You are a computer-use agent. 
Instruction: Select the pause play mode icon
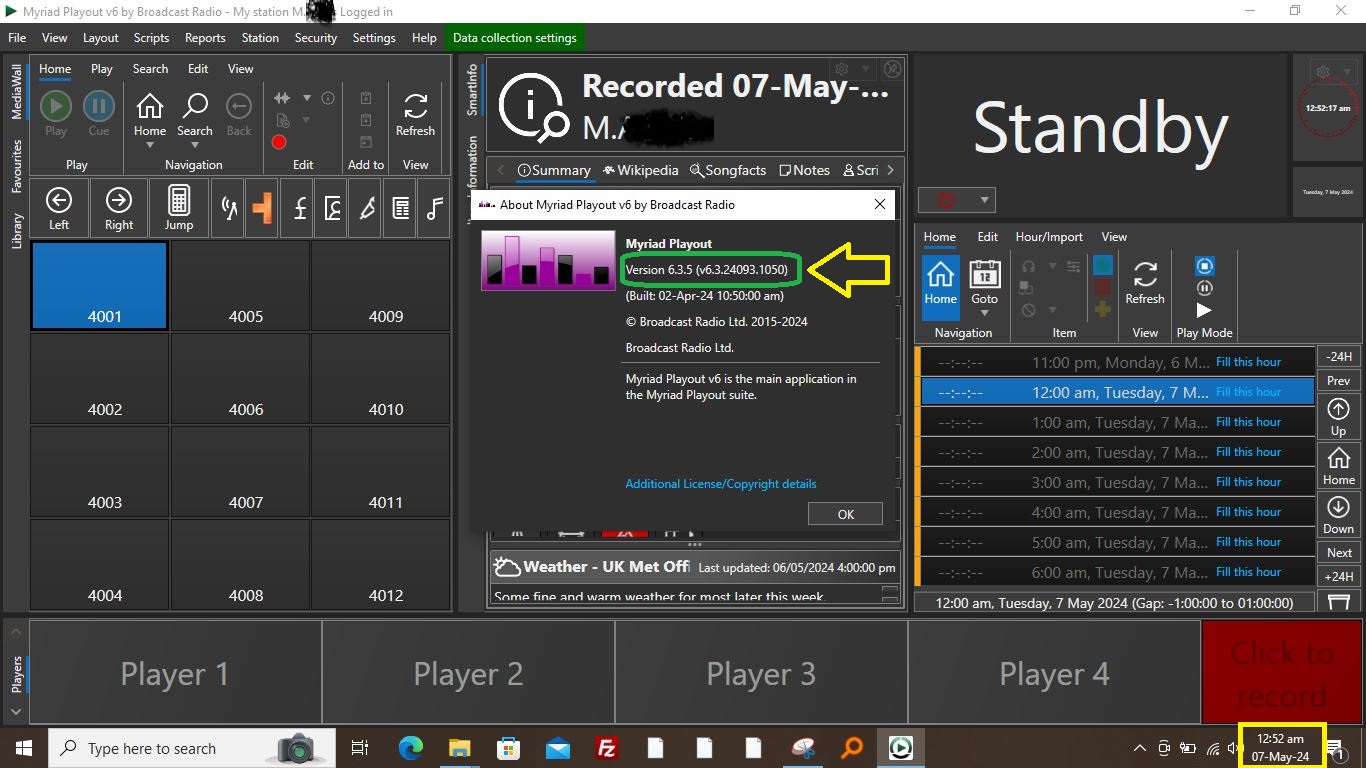click(1205, 288)
